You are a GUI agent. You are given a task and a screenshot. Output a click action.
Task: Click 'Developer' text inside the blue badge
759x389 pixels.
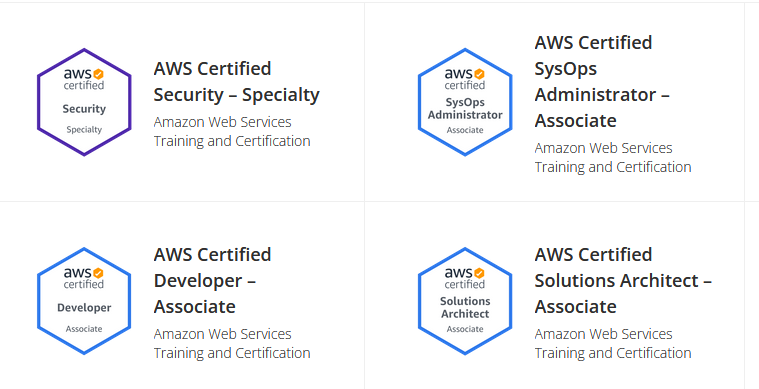(x=84, y=308)
